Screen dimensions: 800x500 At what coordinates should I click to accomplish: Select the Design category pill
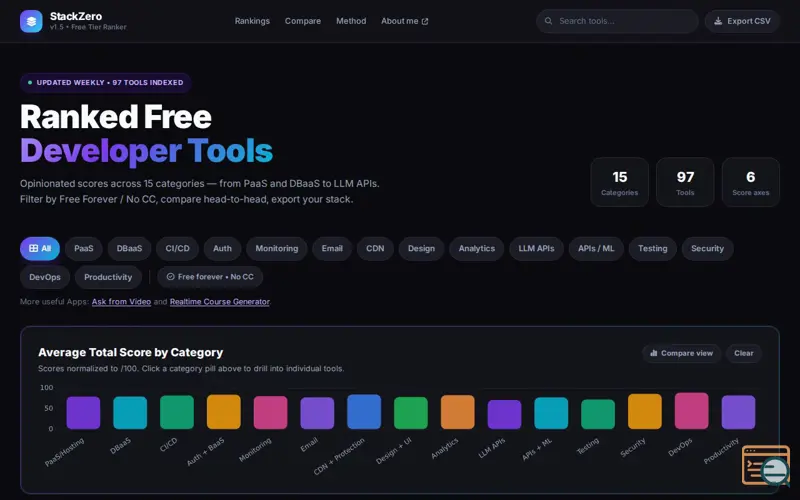pyautogui.click(x=421, y=248)
